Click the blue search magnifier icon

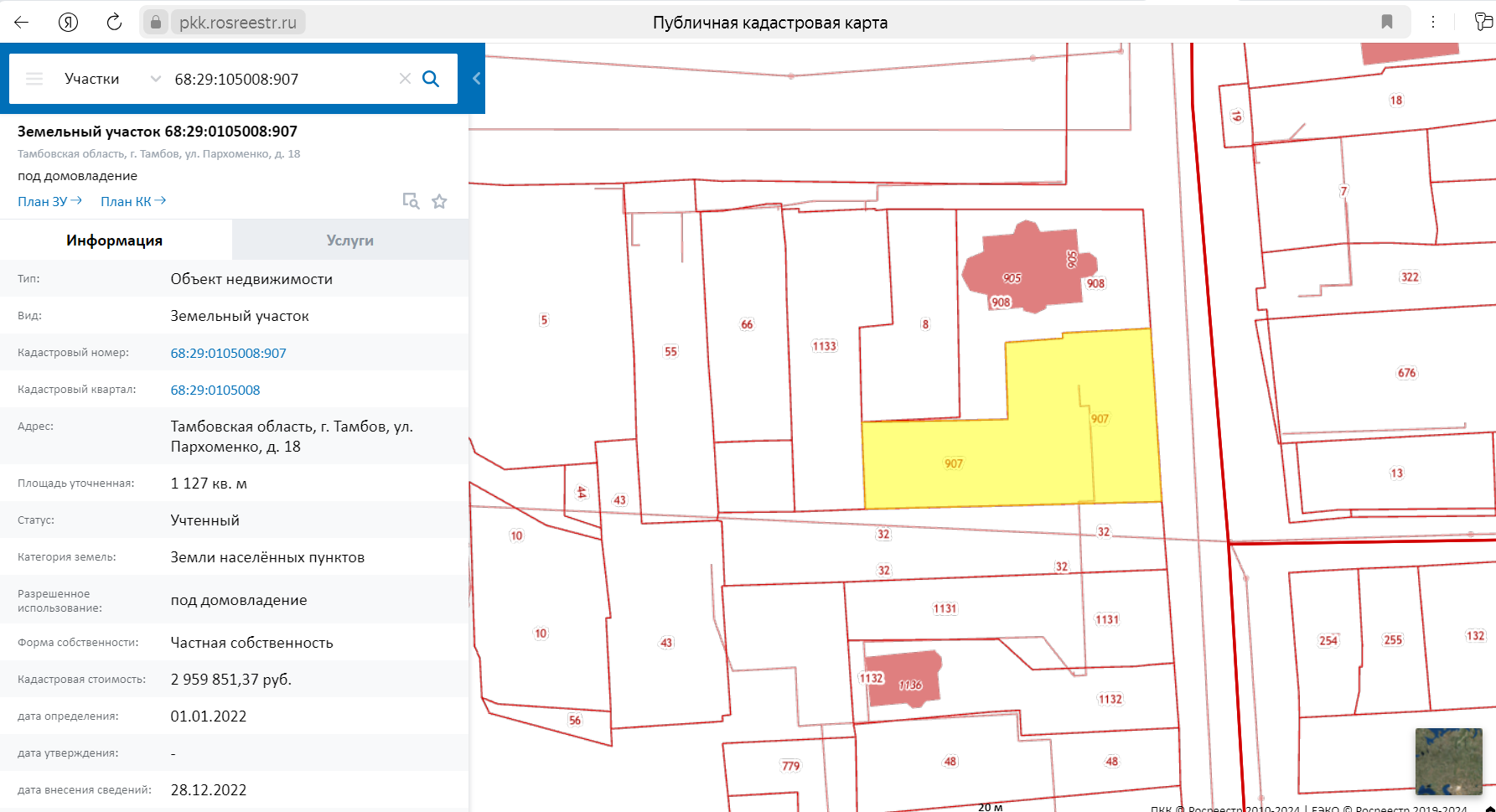431,79
